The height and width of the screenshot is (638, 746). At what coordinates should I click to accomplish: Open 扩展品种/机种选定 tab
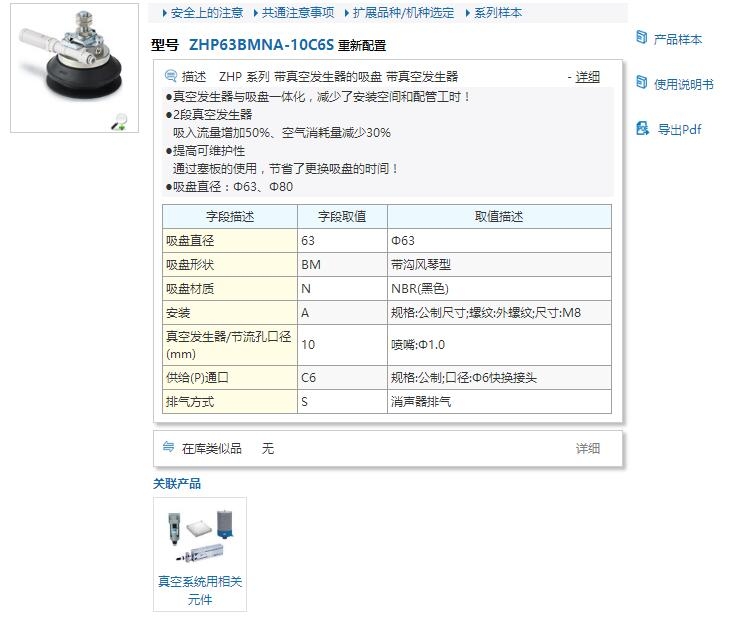(403, 13)
